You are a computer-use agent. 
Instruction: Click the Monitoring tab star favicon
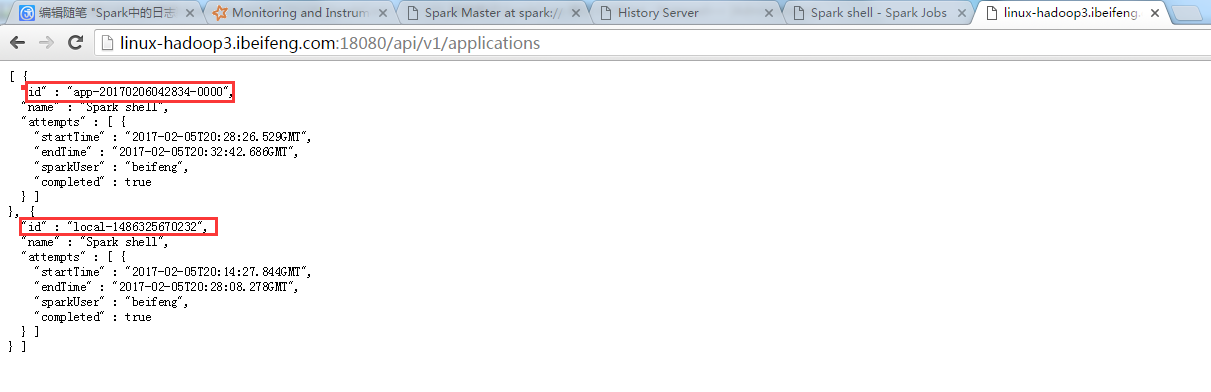click(219, 14)
